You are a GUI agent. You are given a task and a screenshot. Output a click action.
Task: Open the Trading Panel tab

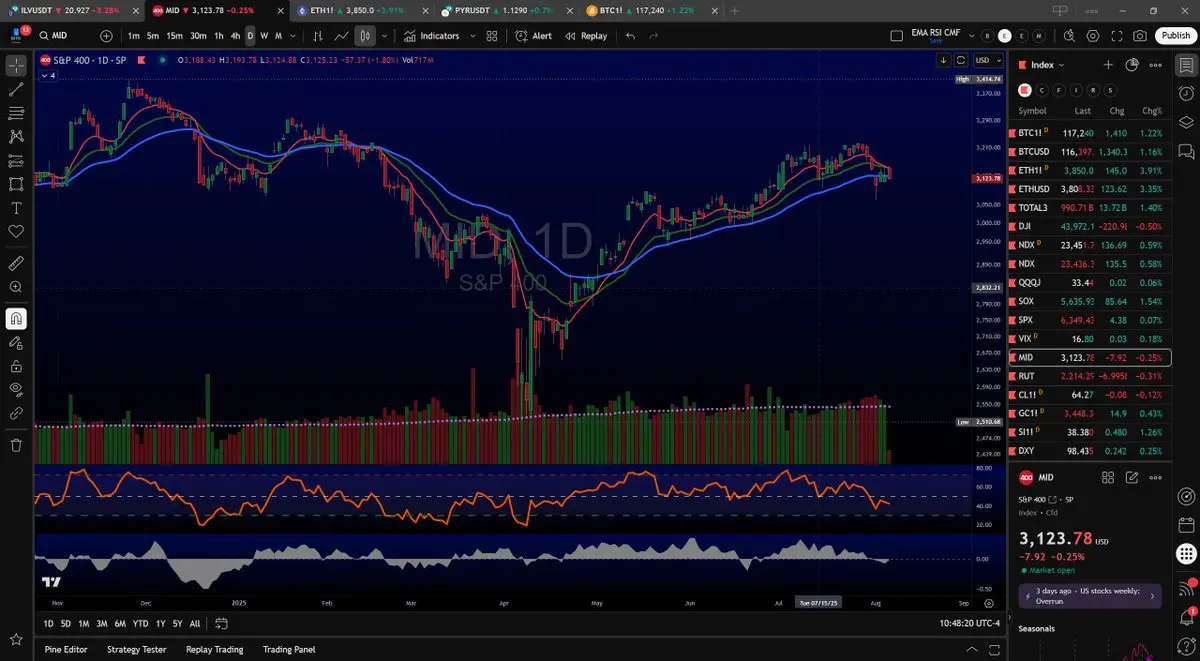click(289, 649)
